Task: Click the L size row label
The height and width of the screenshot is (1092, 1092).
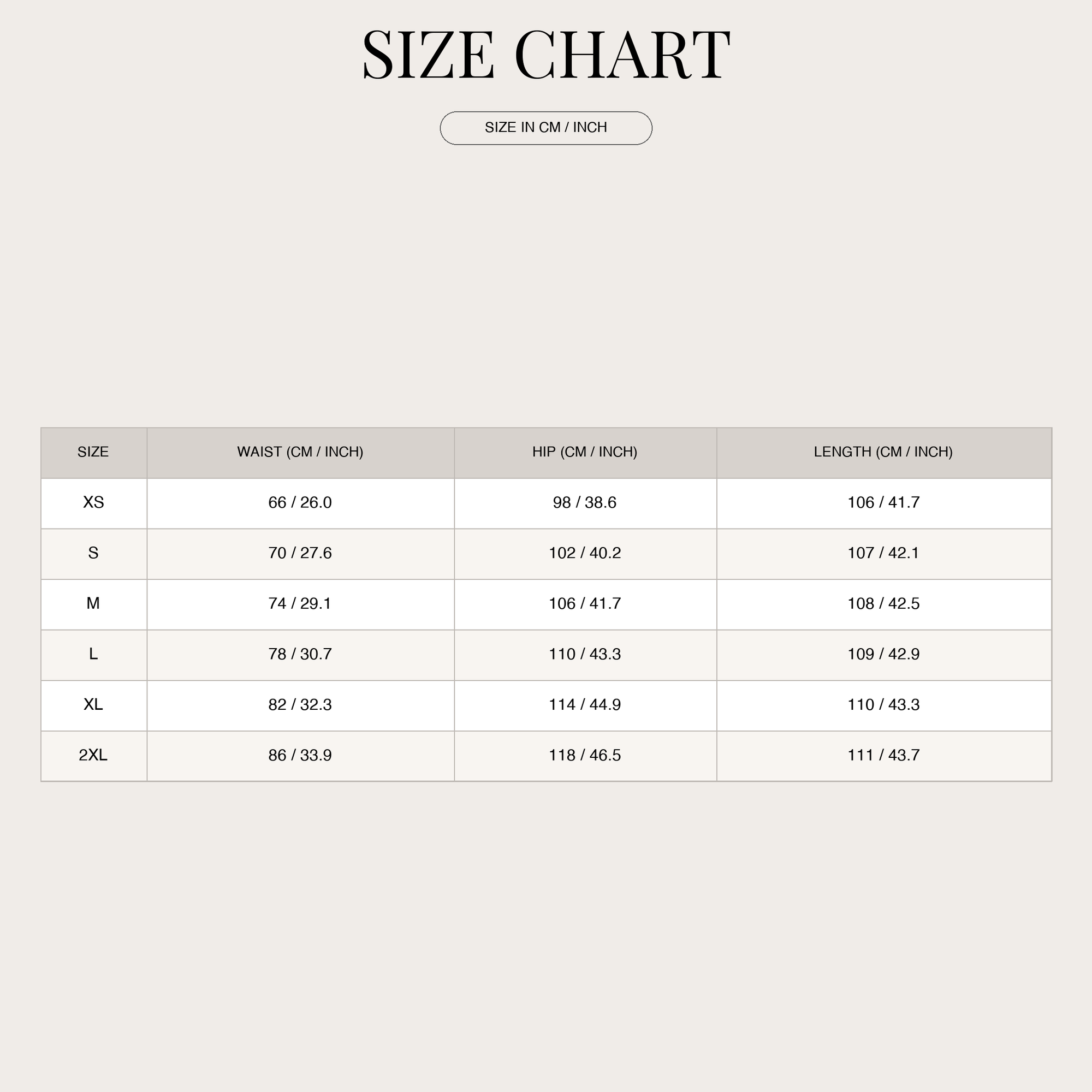Action: [93, 654]
